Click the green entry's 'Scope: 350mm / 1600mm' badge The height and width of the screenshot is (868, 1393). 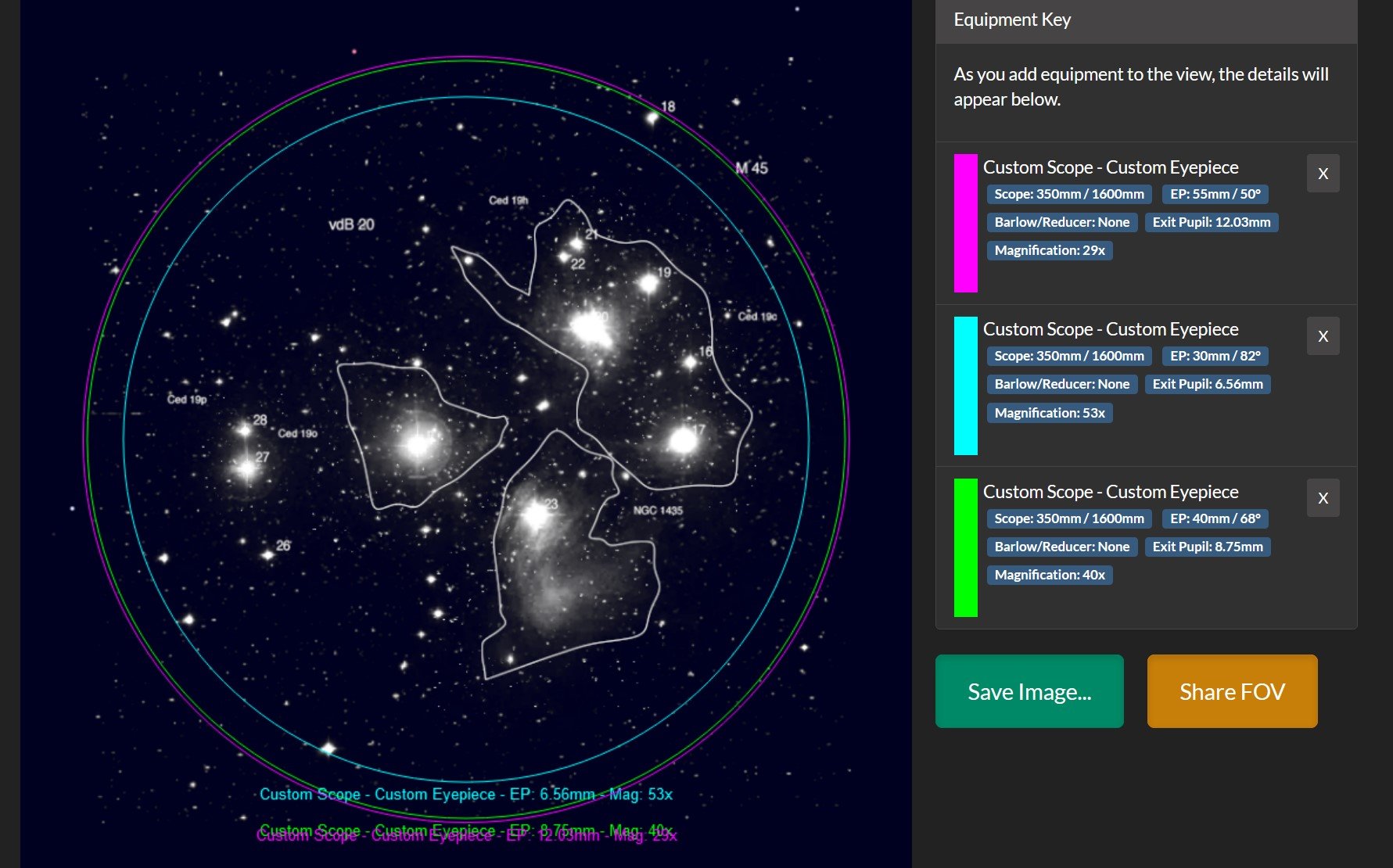(x=1069, y=518)
